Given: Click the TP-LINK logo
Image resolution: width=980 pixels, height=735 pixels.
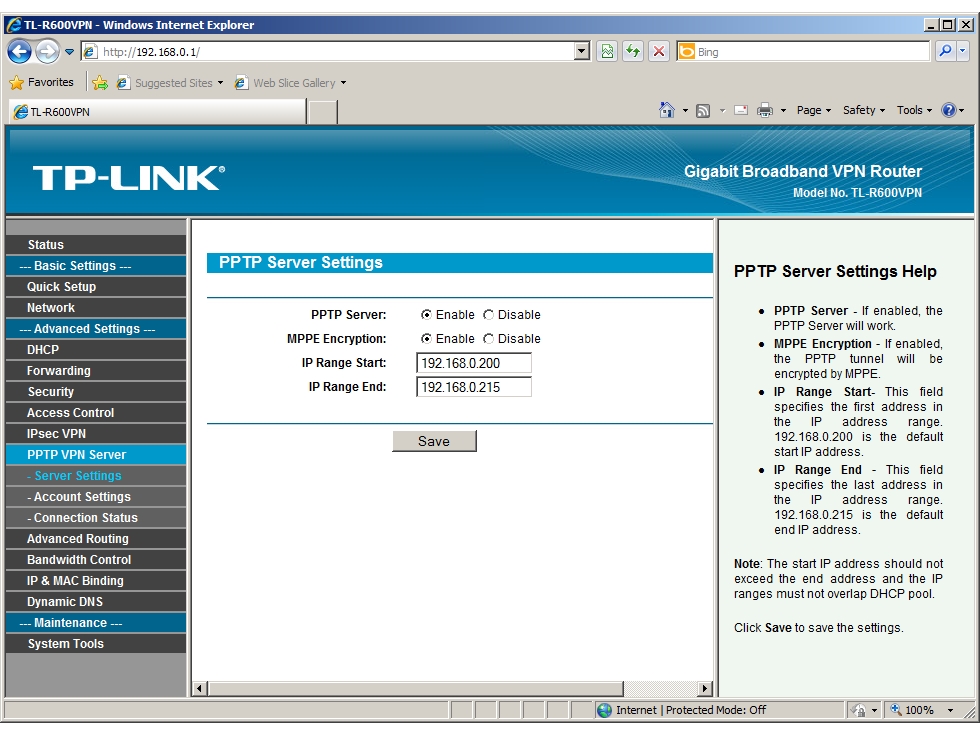Looking at the screenshot, I should pos(129,178).
